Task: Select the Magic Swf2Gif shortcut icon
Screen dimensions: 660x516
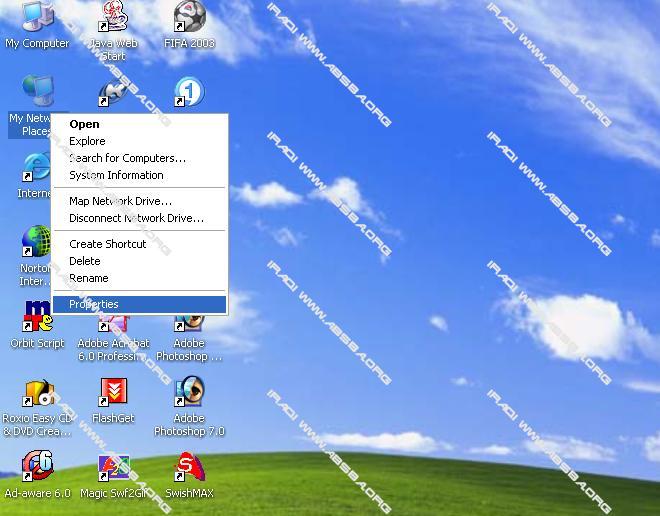Action: [x=114, y=467]
